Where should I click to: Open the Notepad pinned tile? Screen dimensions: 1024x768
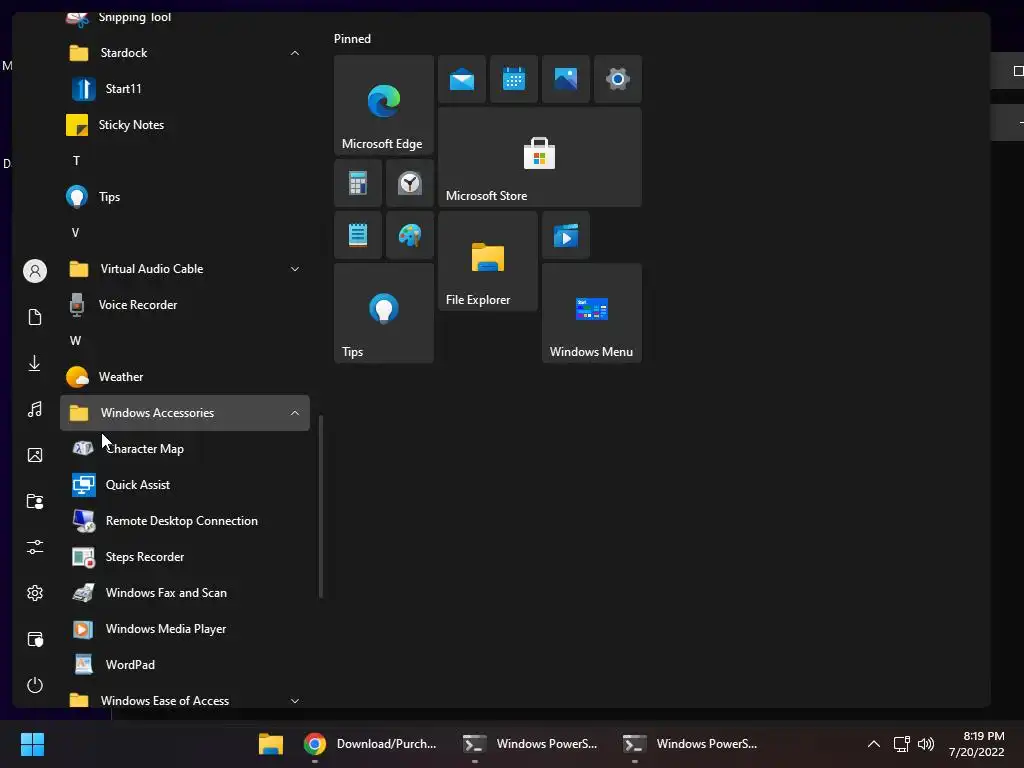pos(358,235)
